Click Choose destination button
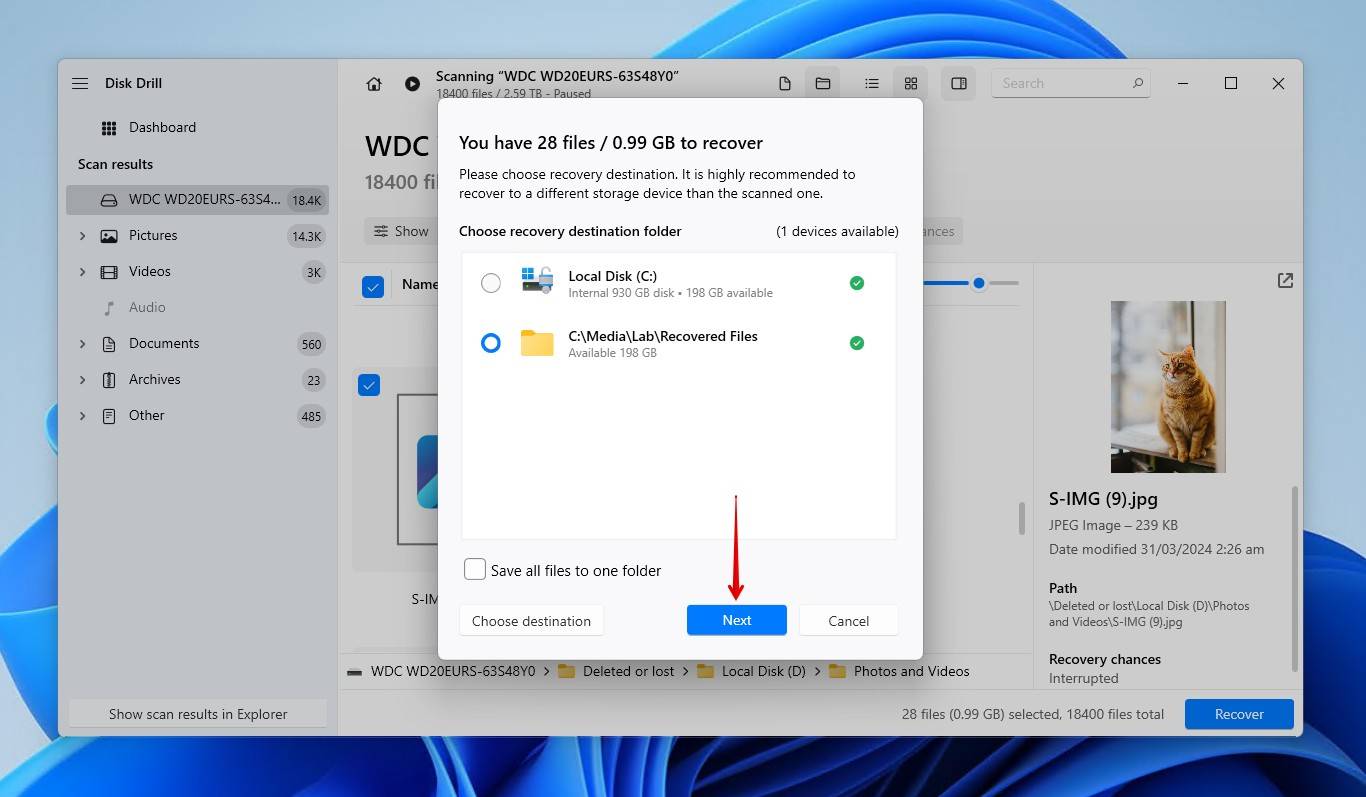The height and width of the screenshot is (797, 1366). [531, 621]
